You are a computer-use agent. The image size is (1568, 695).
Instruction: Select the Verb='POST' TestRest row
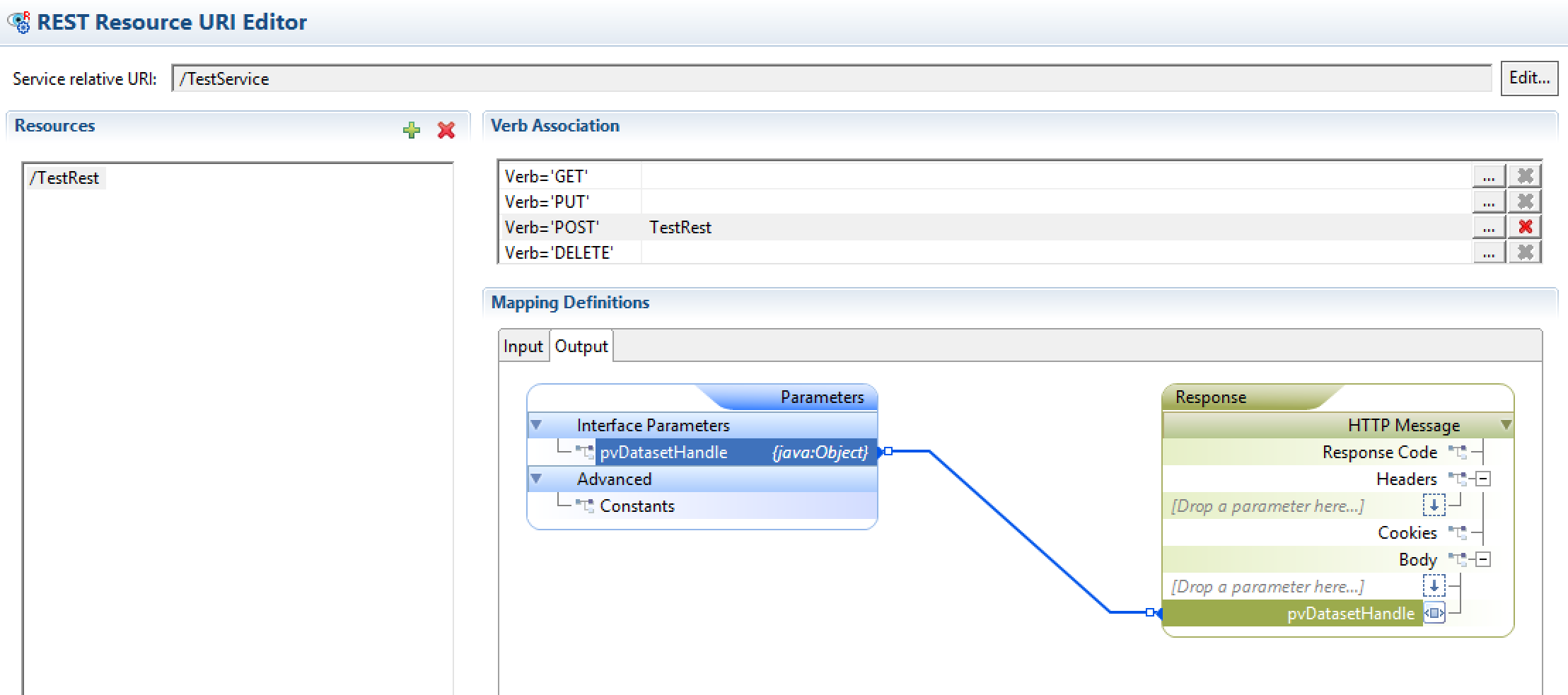point(985,227)
